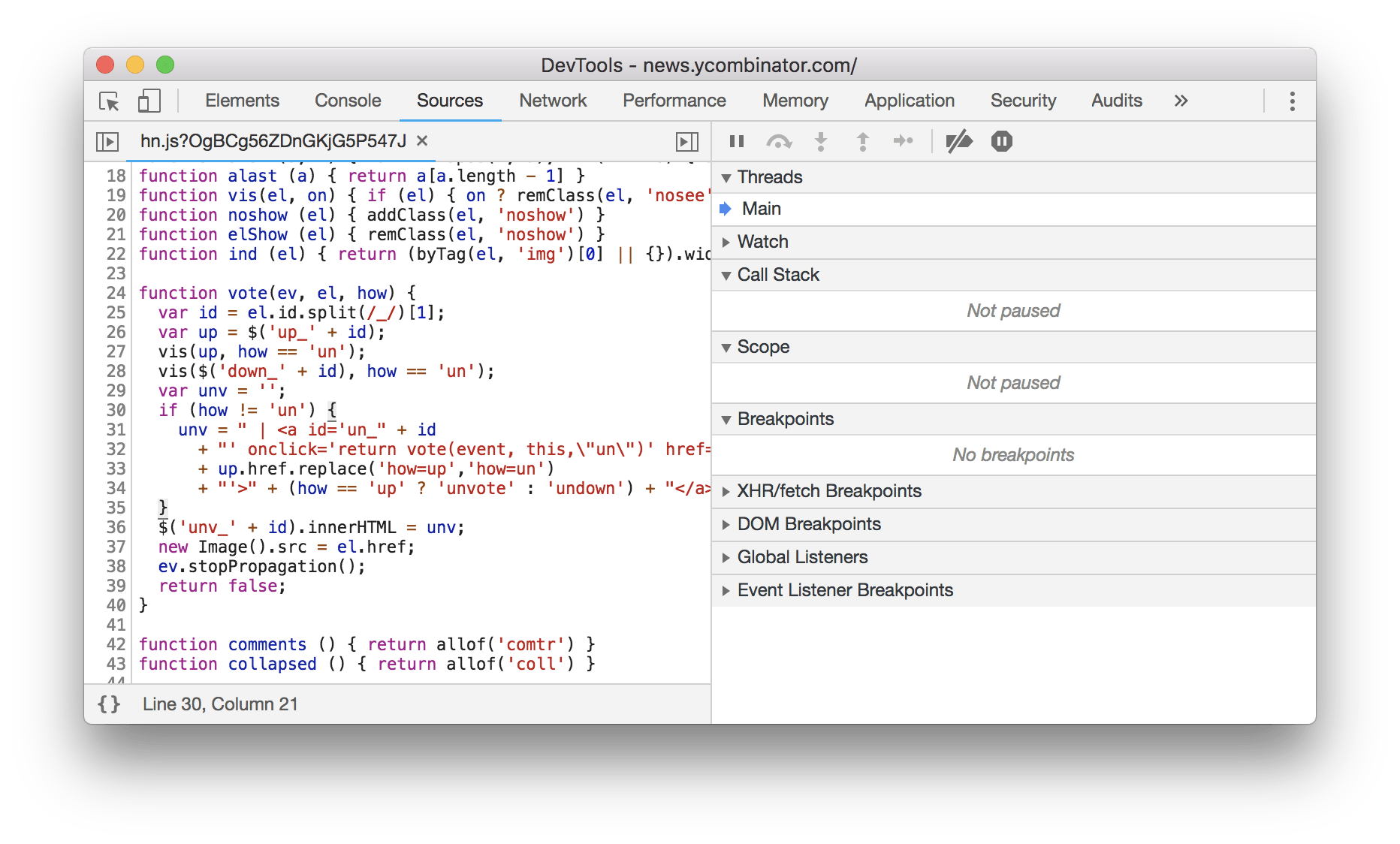This screenshot has height=844, width=1400.
Task: Collapse the Threads section
Action: [769, 177]
